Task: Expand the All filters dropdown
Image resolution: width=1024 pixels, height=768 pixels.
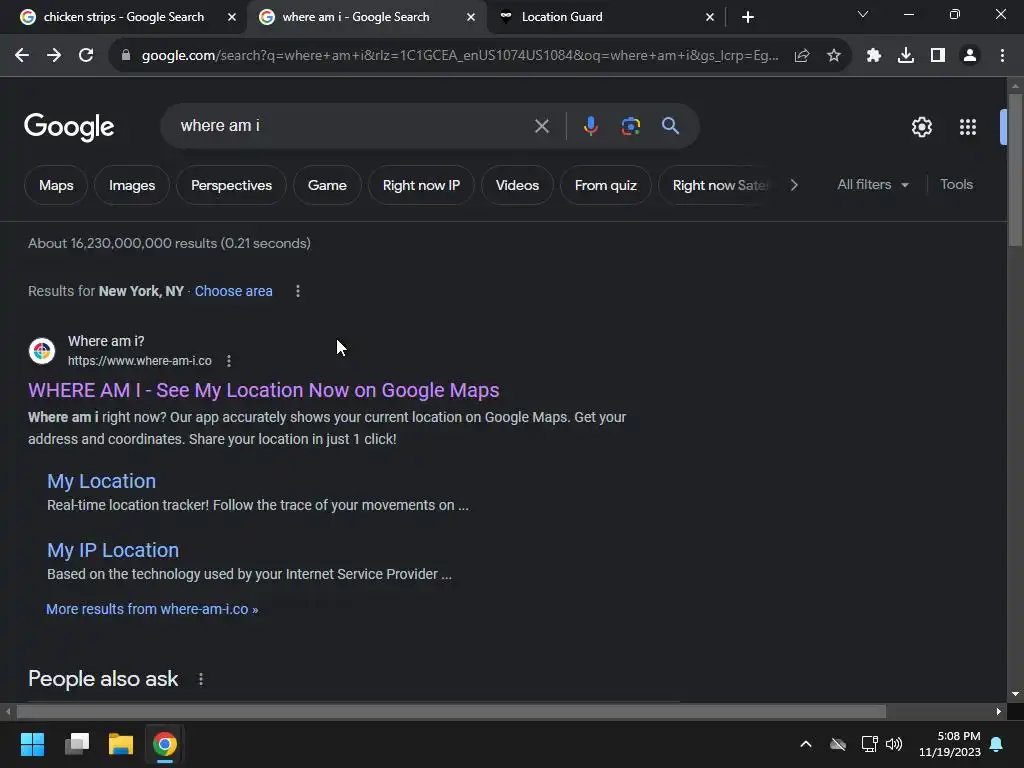Action: point(873,185)
